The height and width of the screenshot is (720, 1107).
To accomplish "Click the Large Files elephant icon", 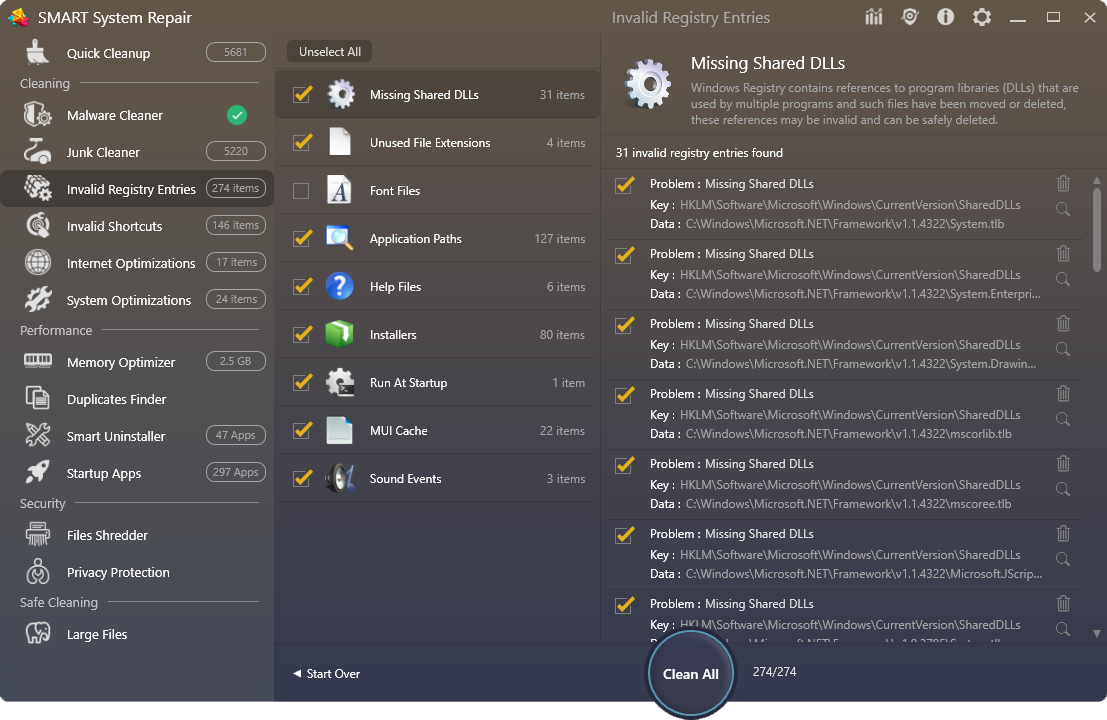I will (38, 634).
